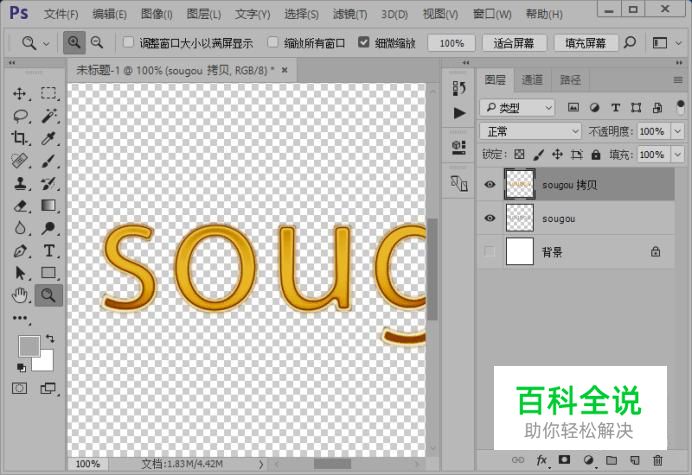This screenshot has width=692, height=475.
Task: Select the Crop tool
Action: point(19,138)
